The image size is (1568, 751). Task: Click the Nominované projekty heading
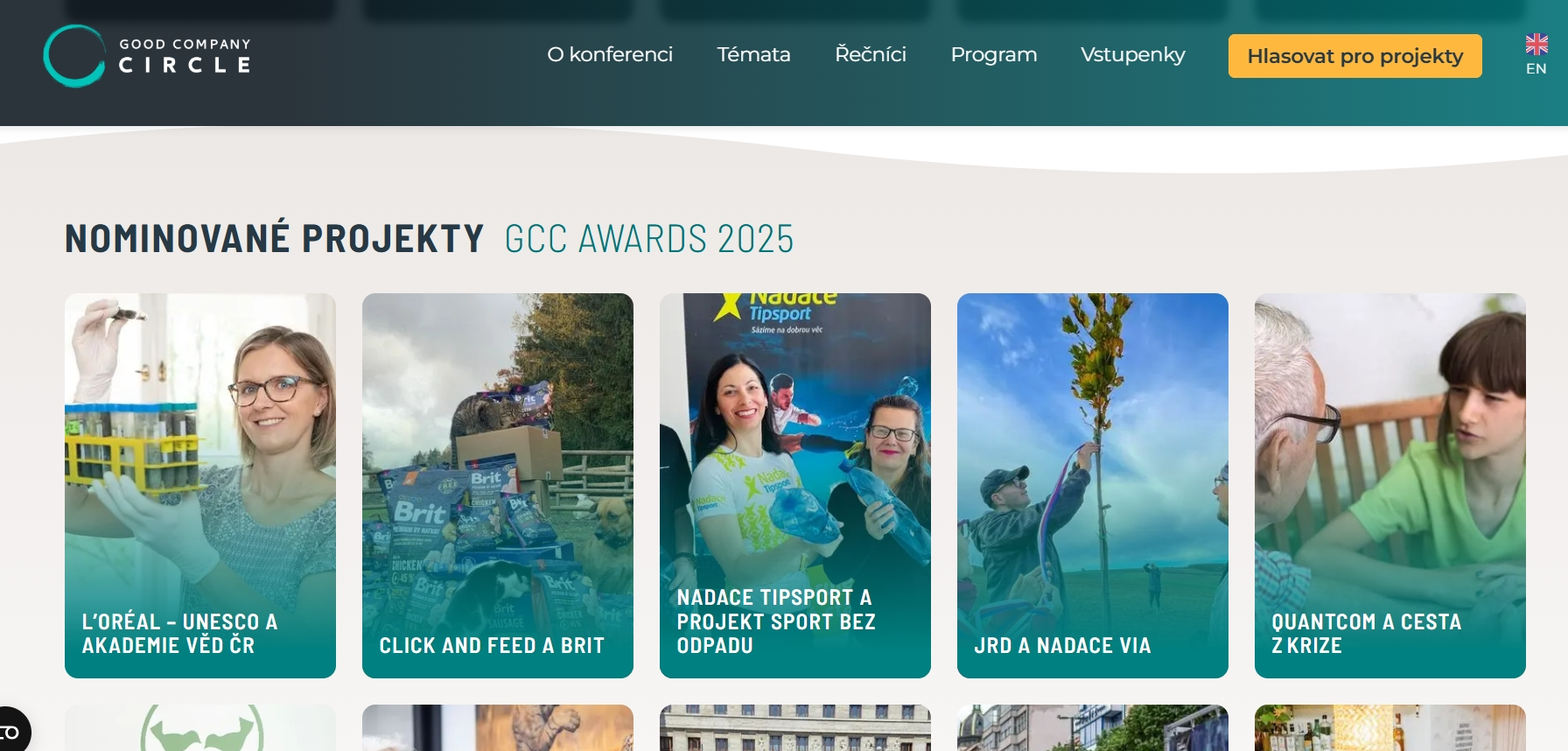(x=275, y=239)
